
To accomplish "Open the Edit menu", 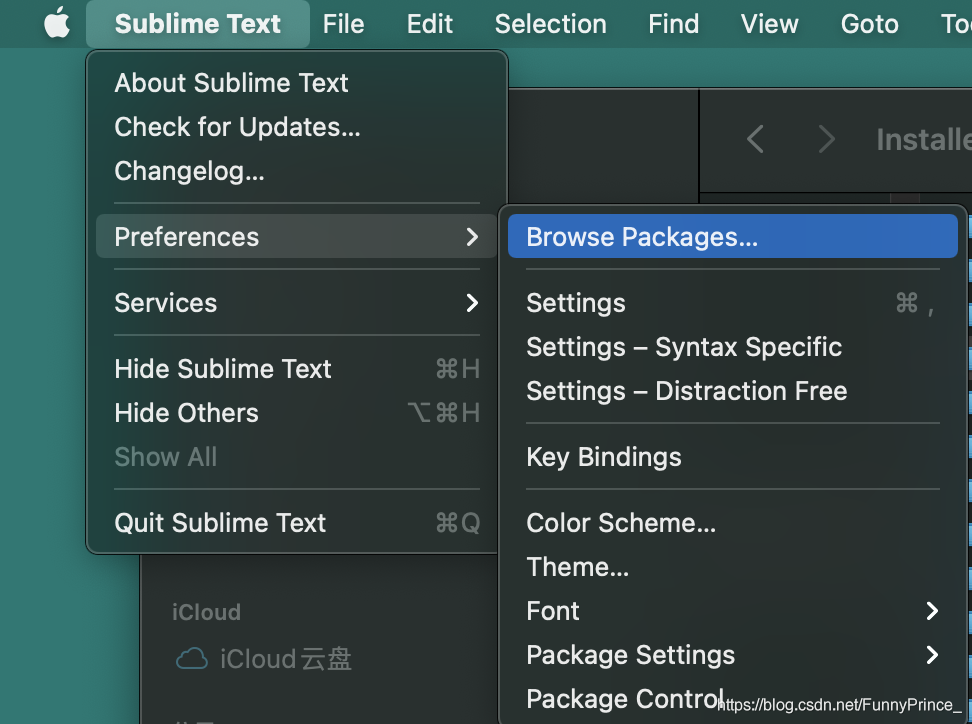I will tap(430, 24).
